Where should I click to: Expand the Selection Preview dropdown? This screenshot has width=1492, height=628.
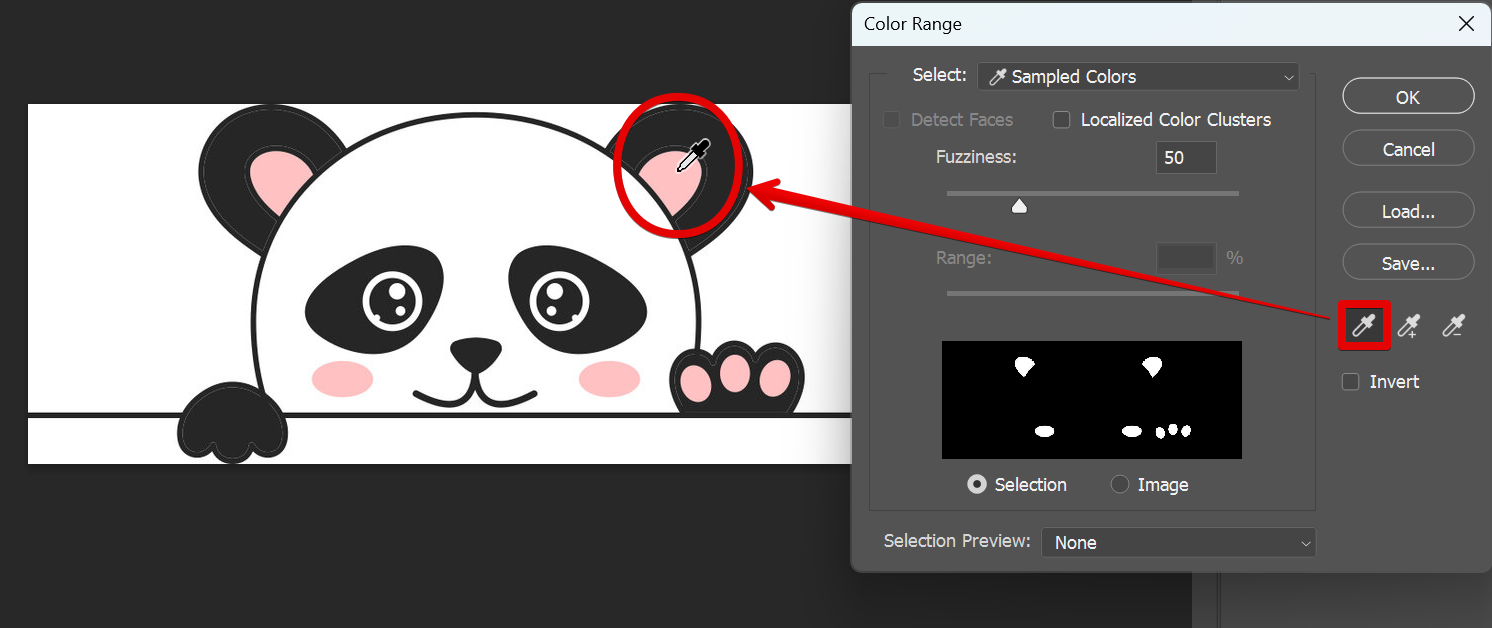[1179, 542]
